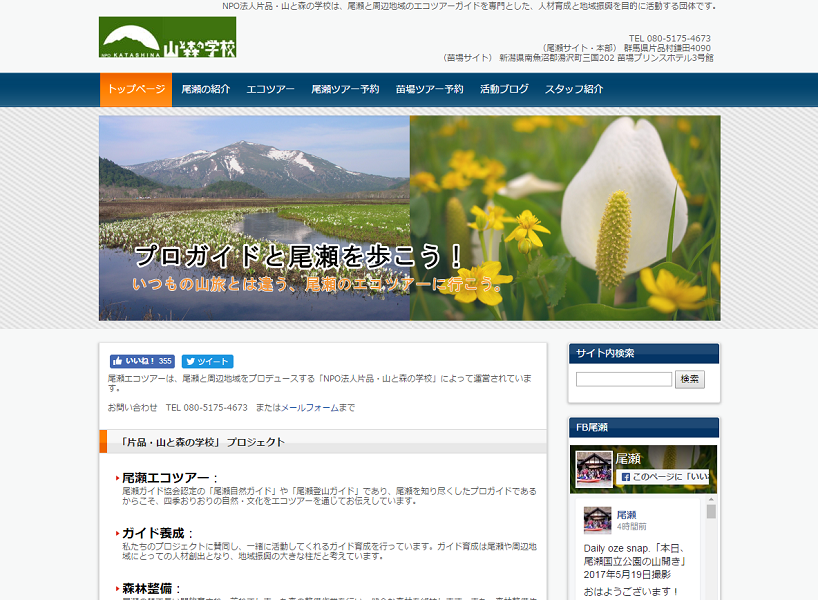The width and height of the screenshot is (818, 600).
Task: Click the FB feed scrollbar up arrow
Action: click(x=711, y=500)
